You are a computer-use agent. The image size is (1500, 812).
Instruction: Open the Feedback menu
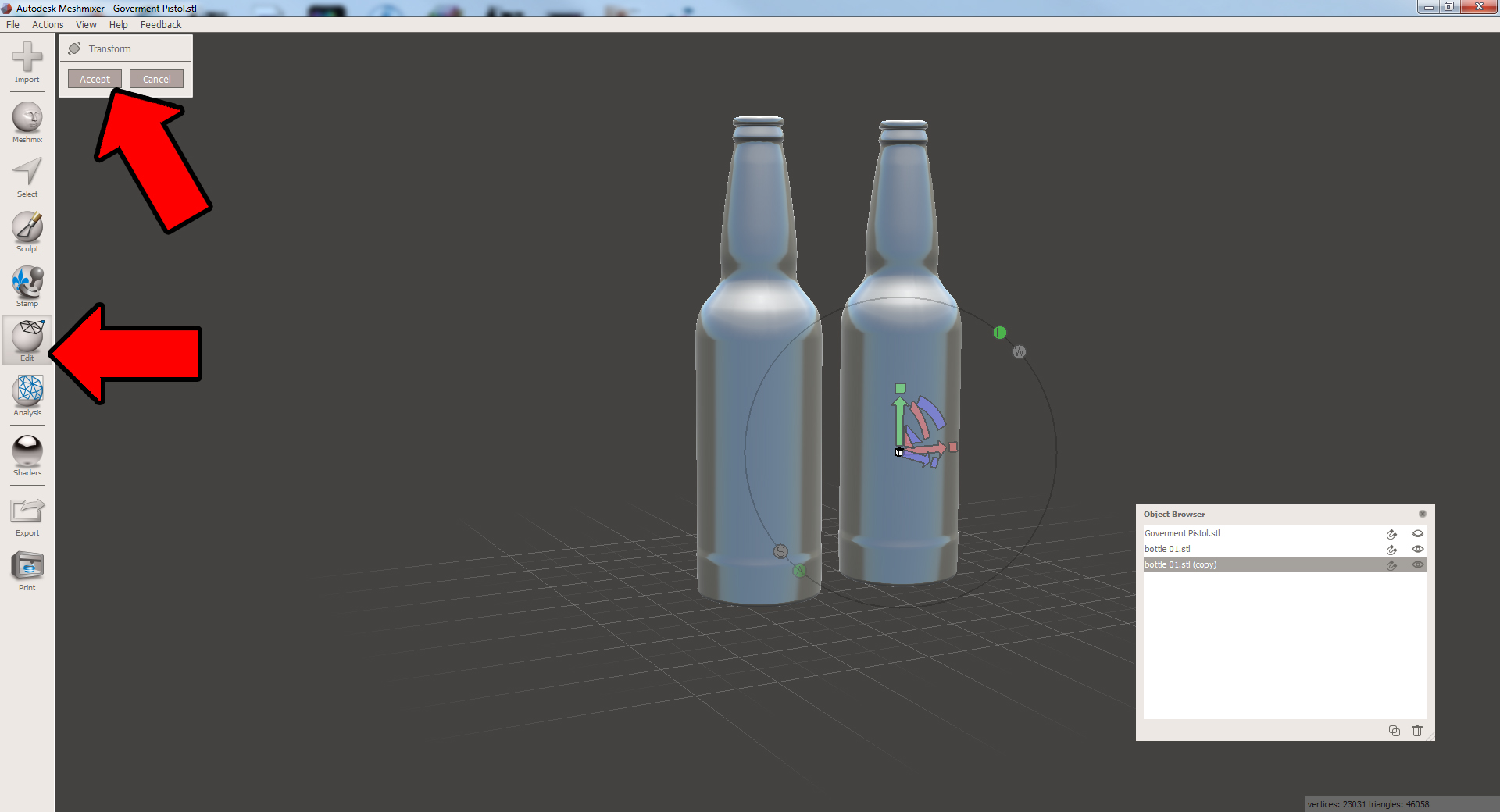[x=161, y=25]
